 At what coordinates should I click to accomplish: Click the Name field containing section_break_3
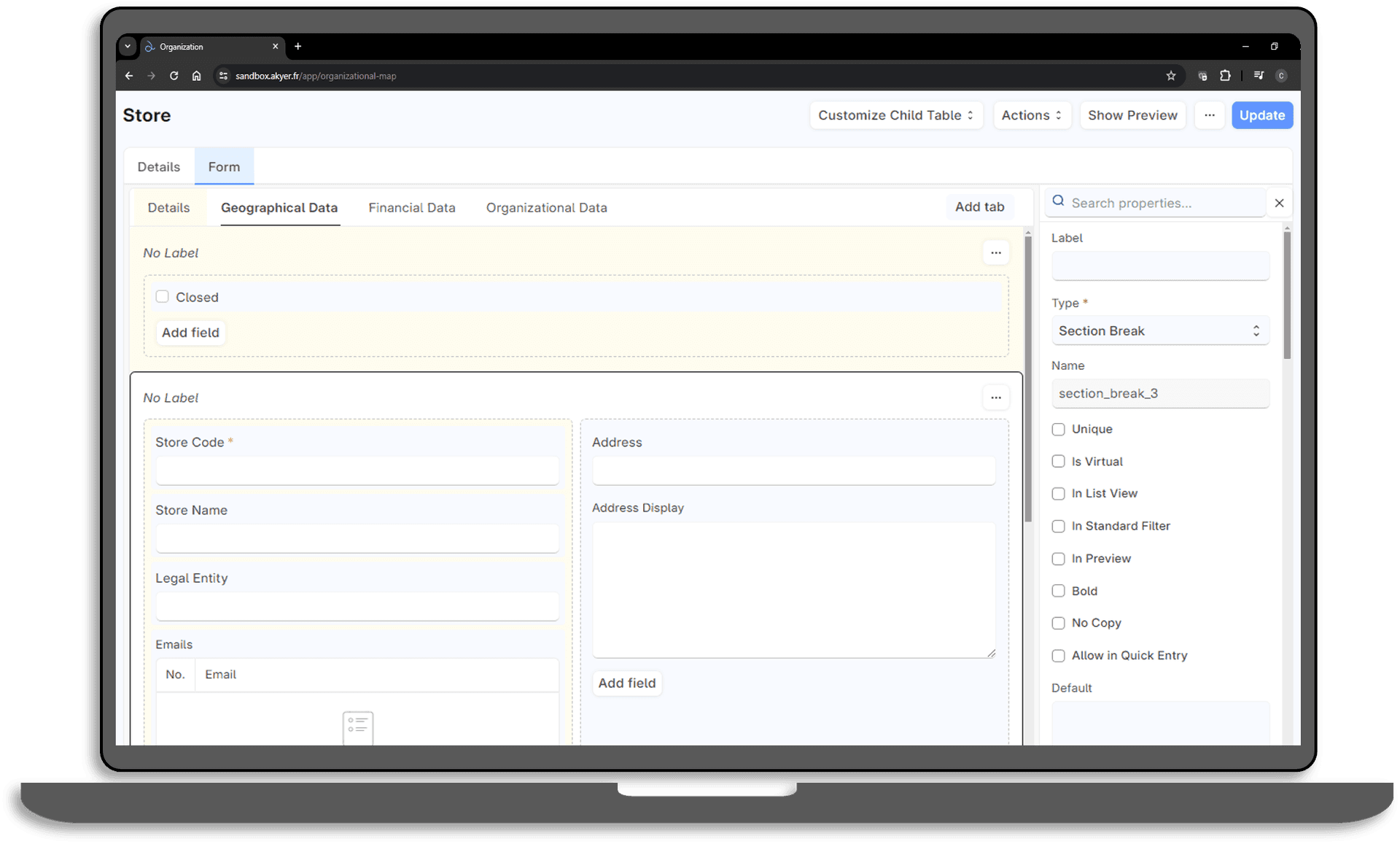click(1160, 394)
